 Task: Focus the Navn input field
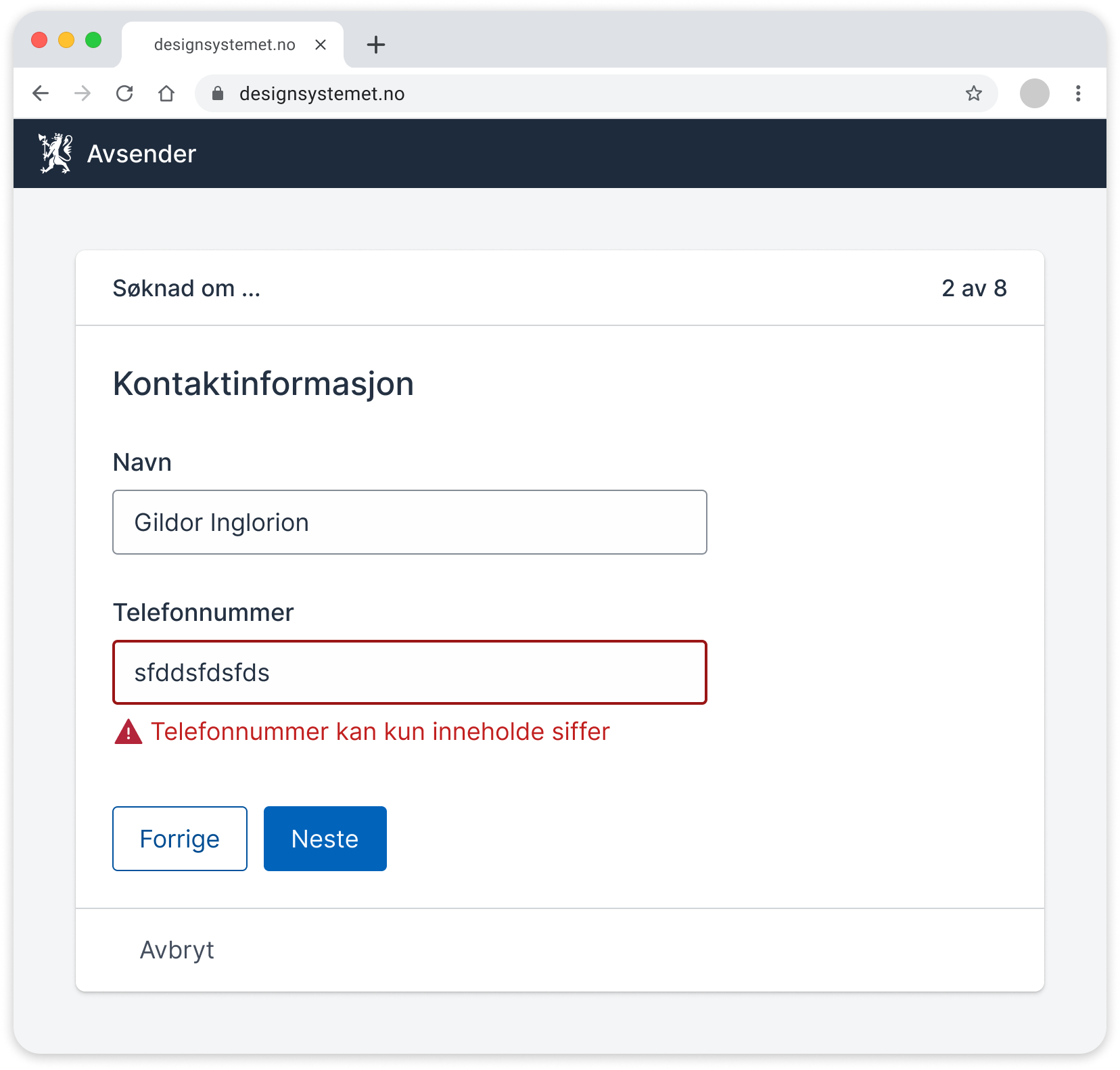(410, 522)
